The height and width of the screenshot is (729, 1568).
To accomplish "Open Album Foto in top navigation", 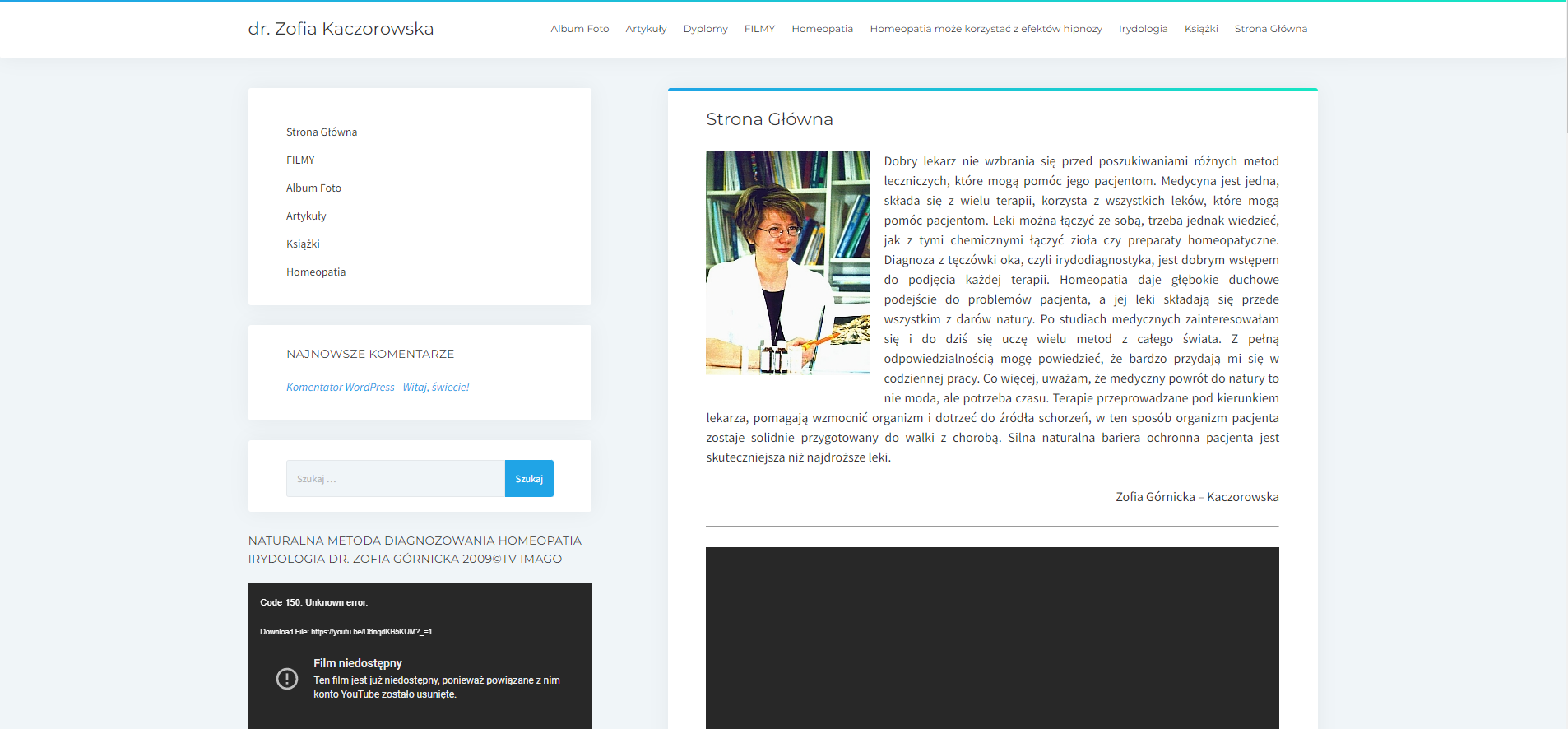I will click(x=580, y=29).
